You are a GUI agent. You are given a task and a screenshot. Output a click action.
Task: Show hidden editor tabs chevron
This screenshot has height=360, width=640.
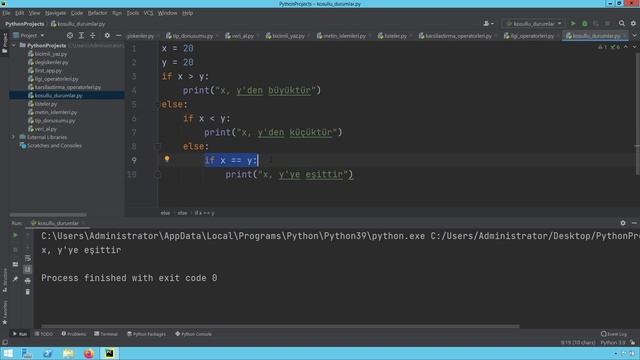tap(634, 36)
